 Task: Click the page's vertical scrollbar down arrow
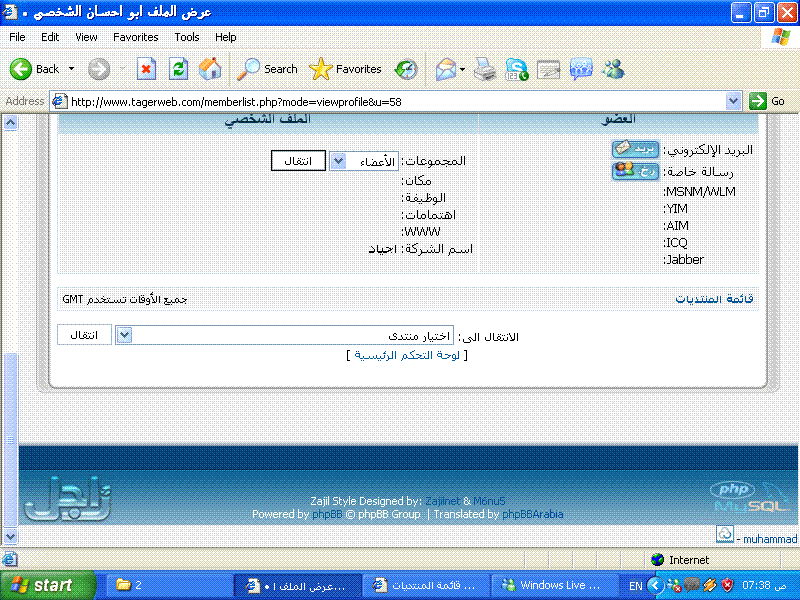pos(11,536)
